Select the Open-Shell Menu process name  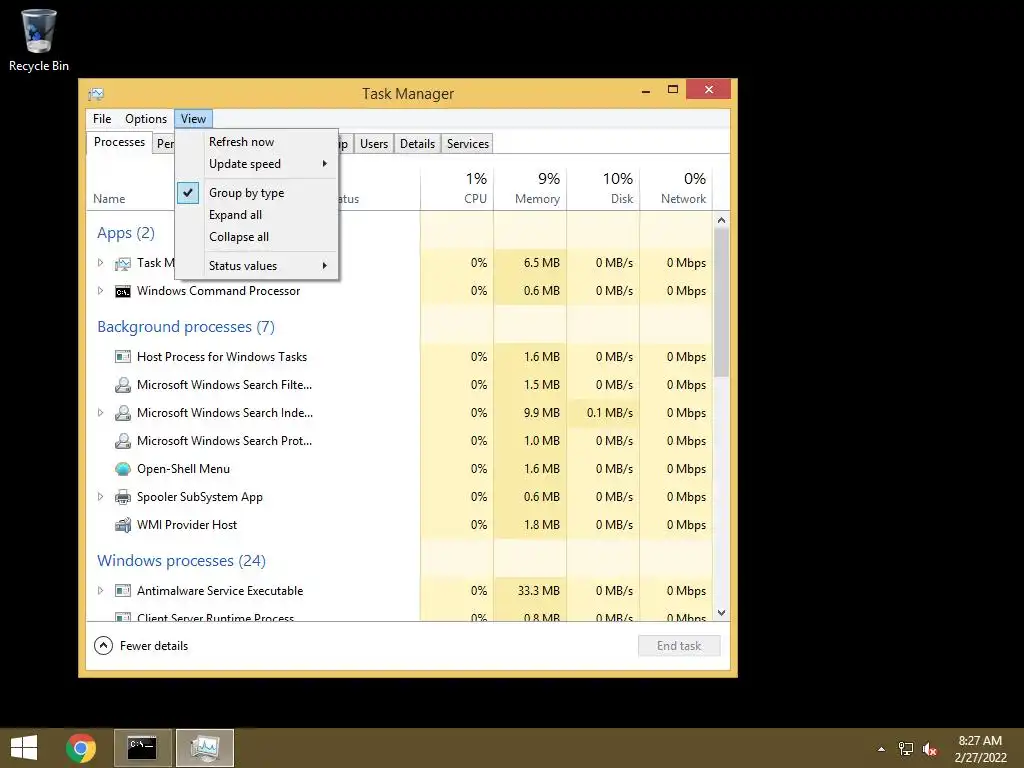point(184,469)
